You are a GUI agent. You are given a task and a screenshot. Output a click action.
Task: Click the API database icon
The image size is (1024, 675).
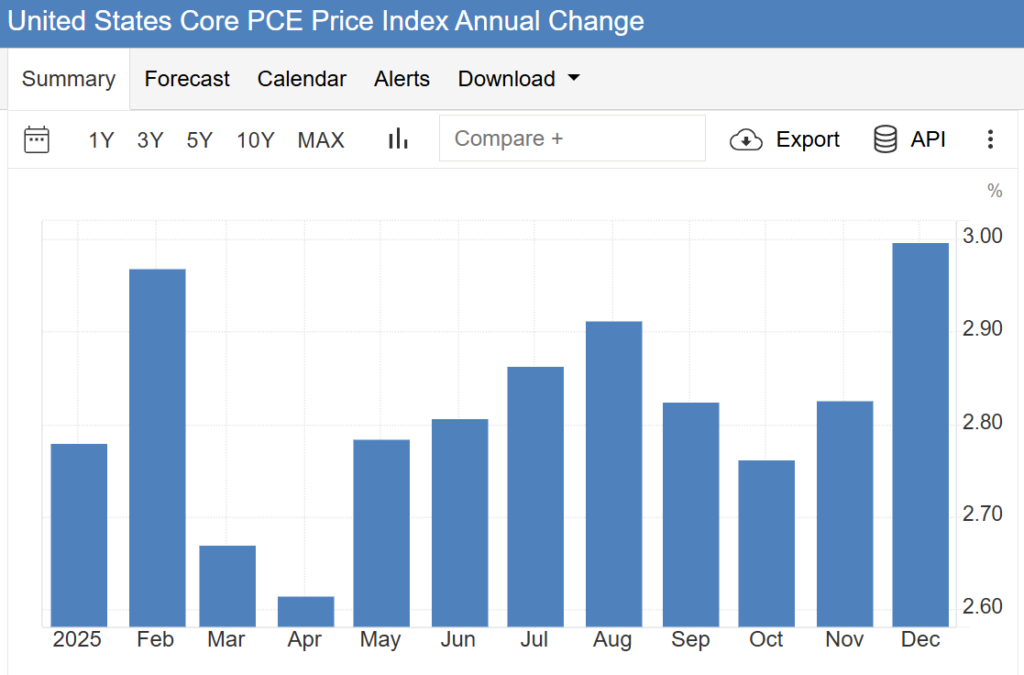885,139
